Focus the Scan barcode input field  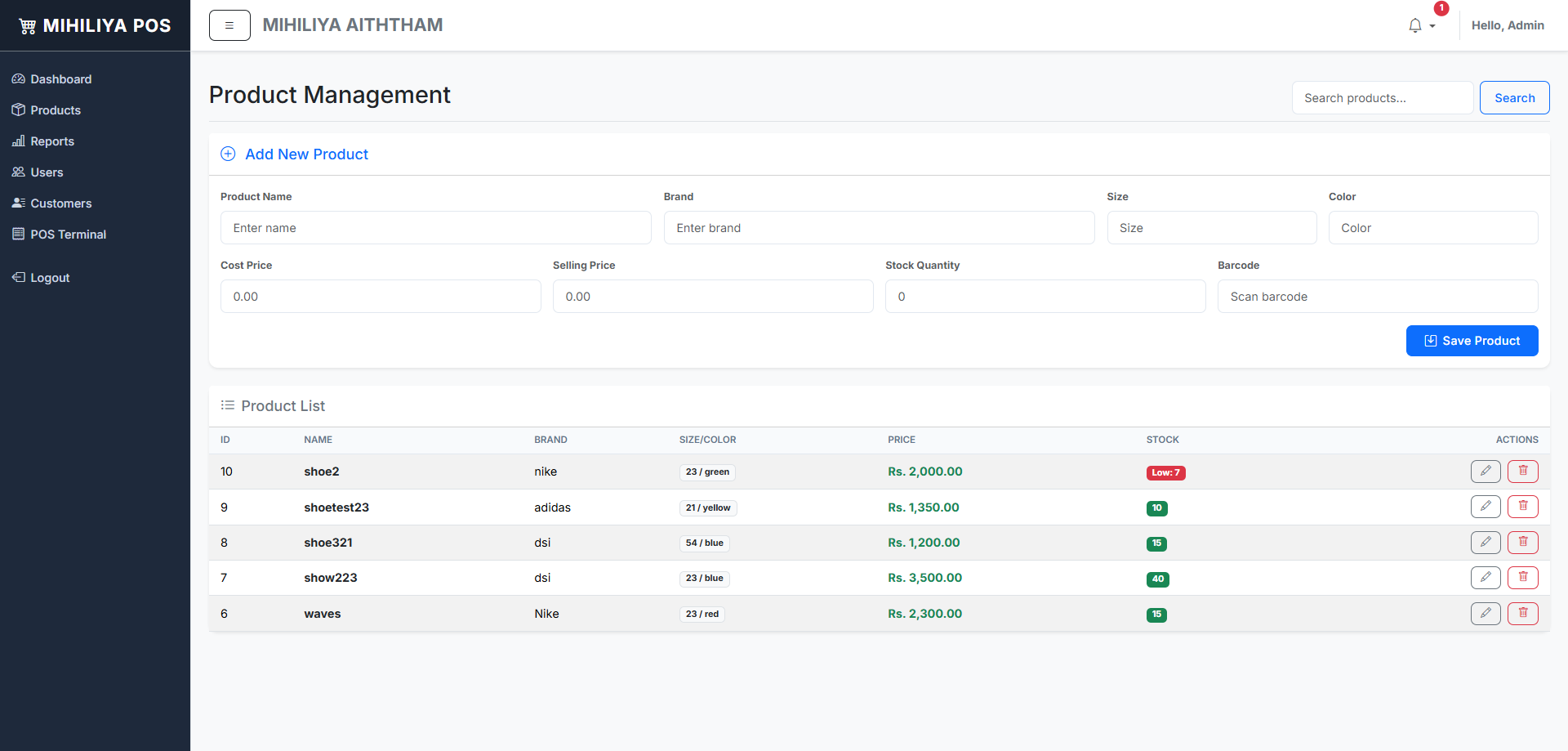pyautogui.click(x=1378, y=297)
